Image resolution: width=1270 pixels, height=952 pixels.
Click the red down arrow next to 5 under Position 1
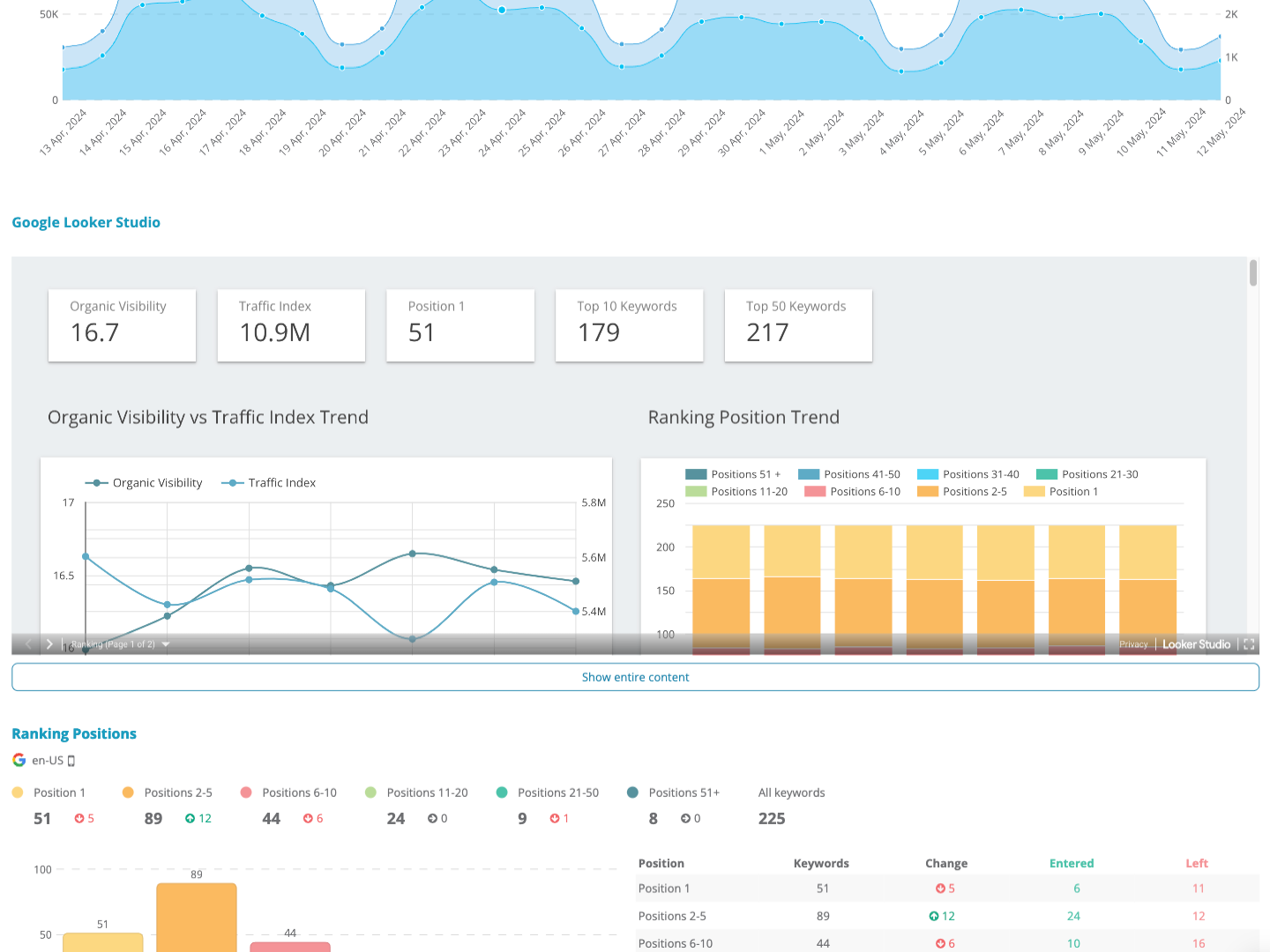[x=79, y=819]
